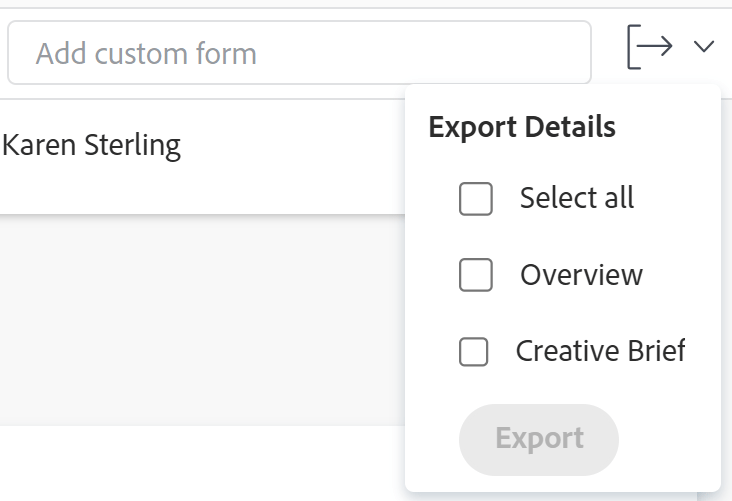The width and height of the screenshot is (732, 501).
Task: Click the "Overview" label text
Action: click(x=581, y=275)
